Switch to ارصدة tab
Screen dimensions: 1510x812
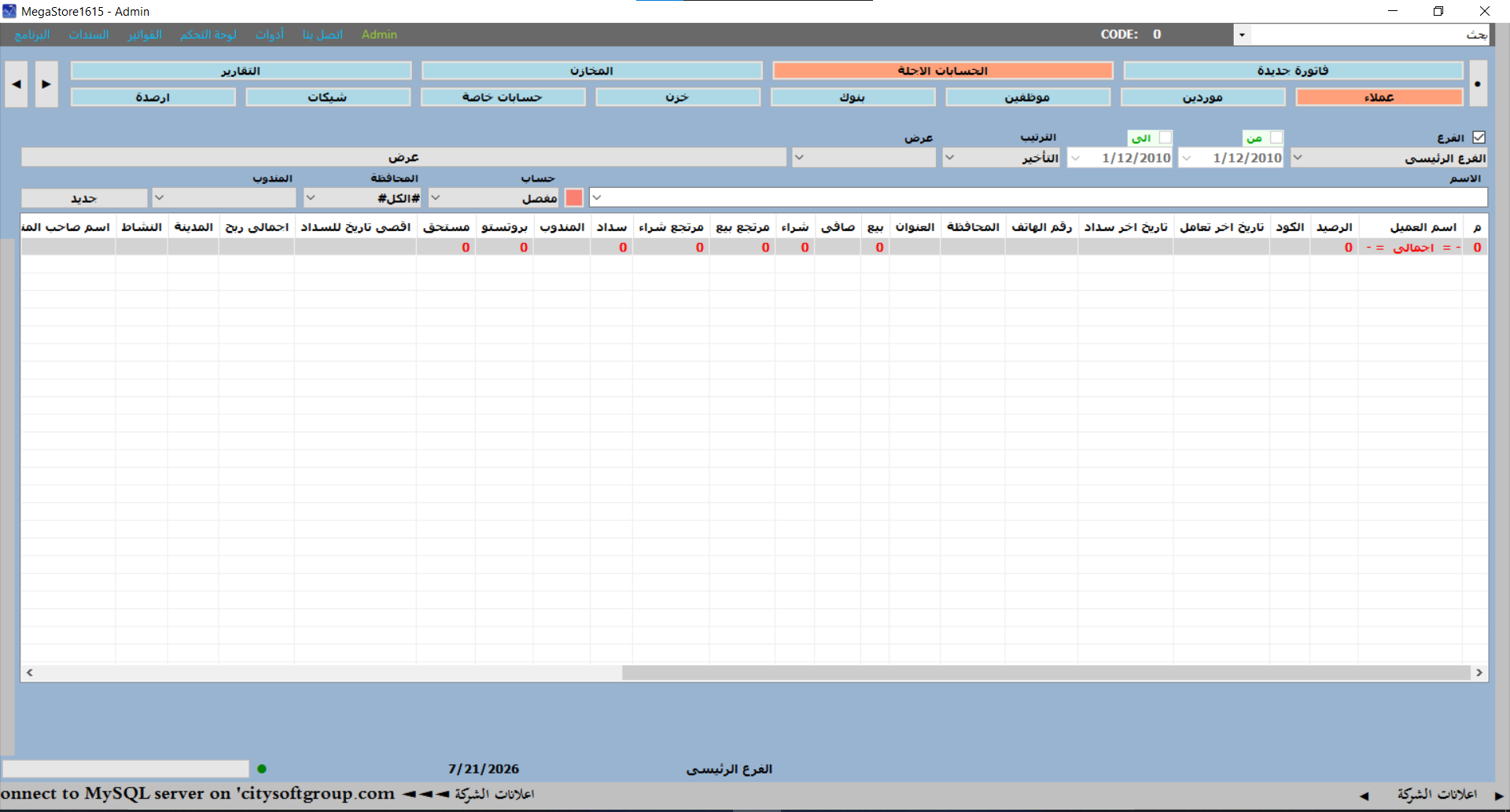tap(153, 97)
